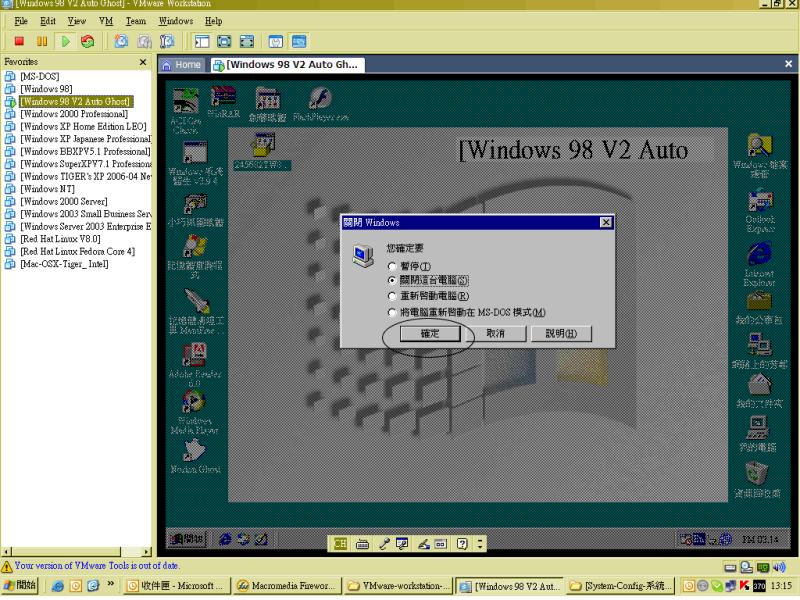800x600 pixels.
Task: Click the Favorites horizontal scrollbar left arrow
Action: [x=6, y=552]
